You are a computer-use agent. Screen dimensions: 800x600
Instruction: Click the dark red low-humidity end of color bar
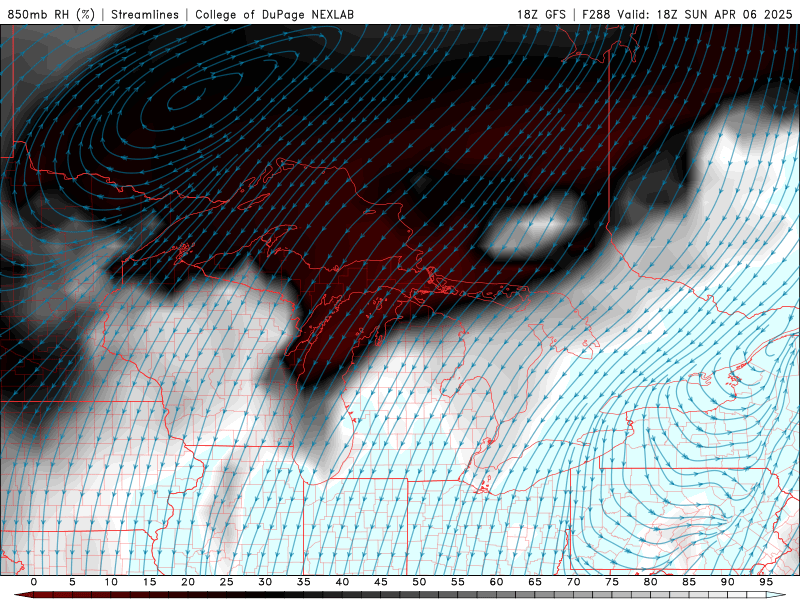26,595
